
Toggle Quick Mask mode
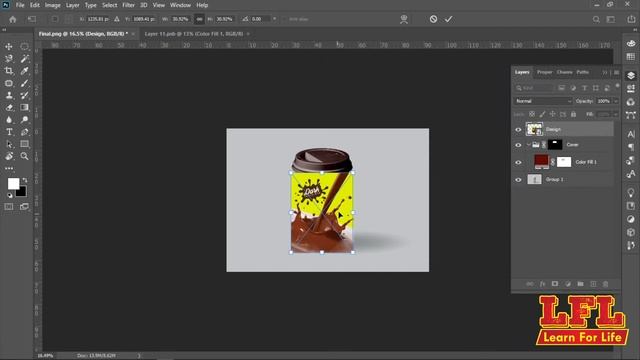click(9, 207)
